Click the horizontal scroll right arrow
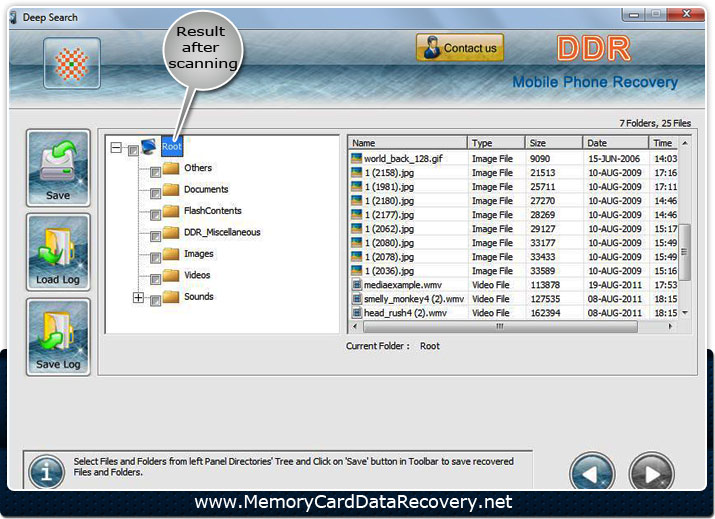The height and width of the screenshot is (519, 715). point(670,327)
